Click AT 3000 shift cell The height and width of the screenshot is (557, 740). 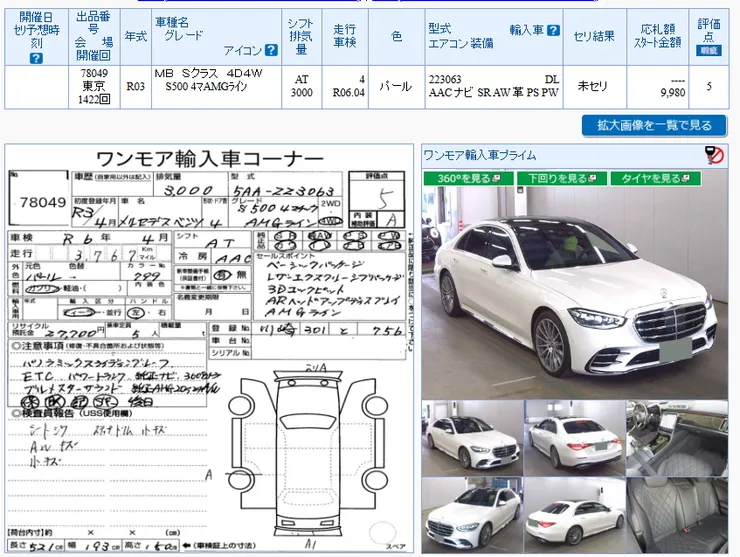point(302,86)
